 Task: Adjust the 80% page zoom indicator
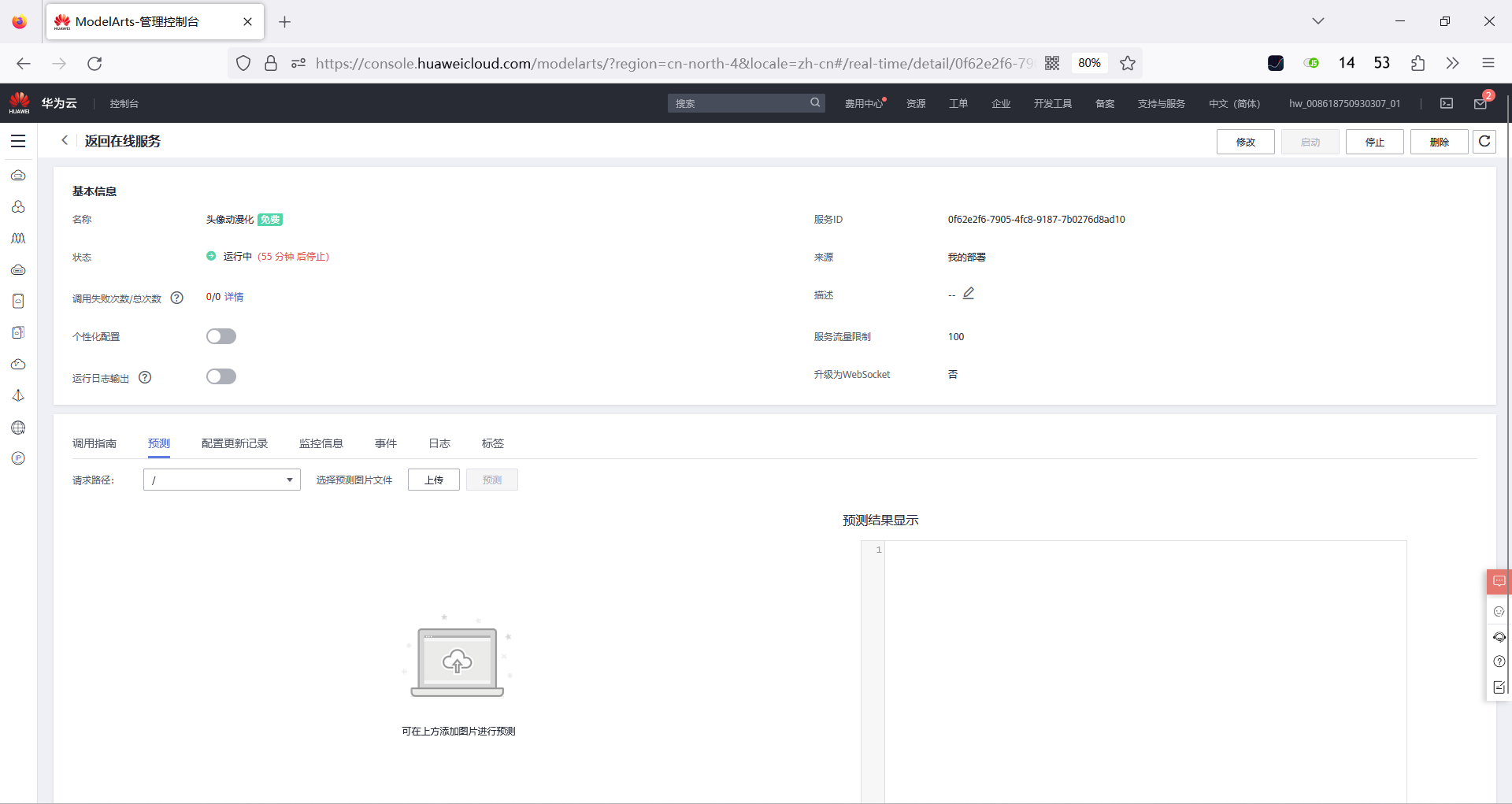pos(1089,63)
